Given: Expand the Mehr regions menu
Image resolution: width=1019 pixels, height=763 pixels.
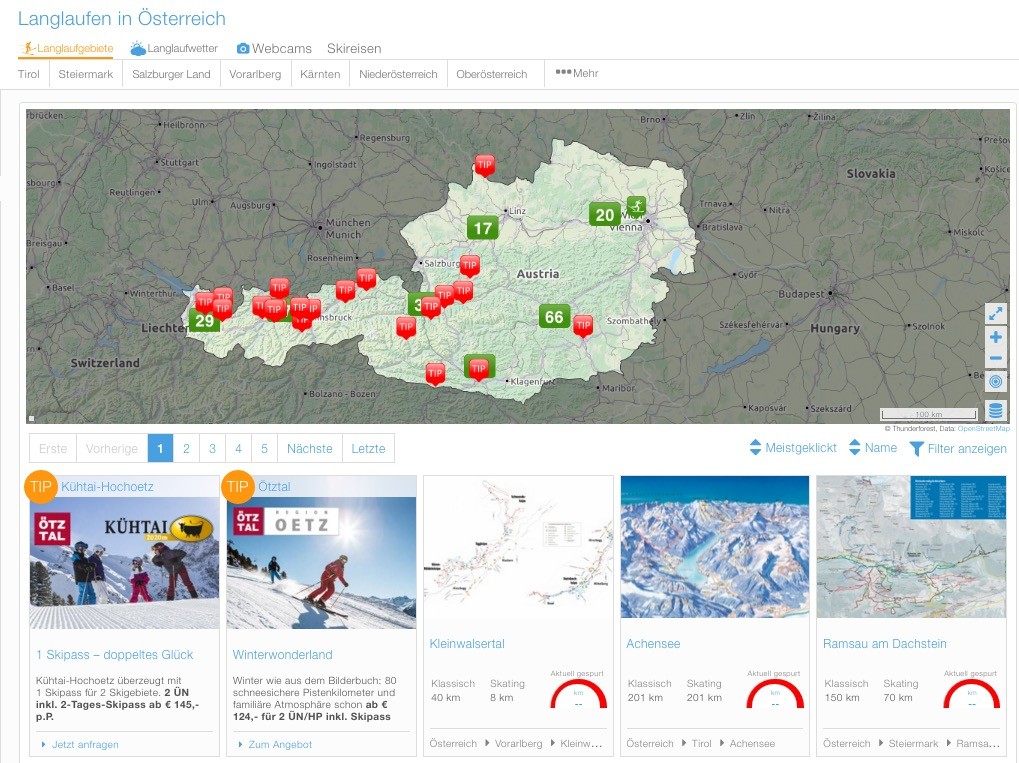Looking at the screenshot, I should (x=577, y=73).
